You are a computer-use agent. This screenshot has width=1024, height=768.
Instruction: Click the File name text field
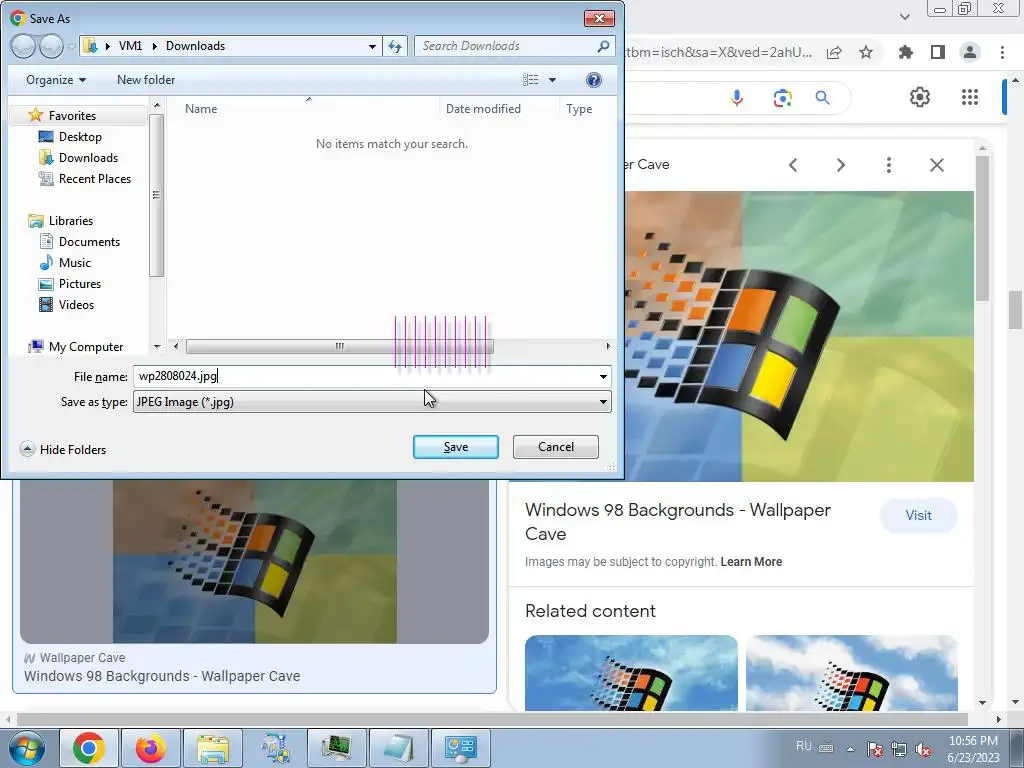coord(364,376)
